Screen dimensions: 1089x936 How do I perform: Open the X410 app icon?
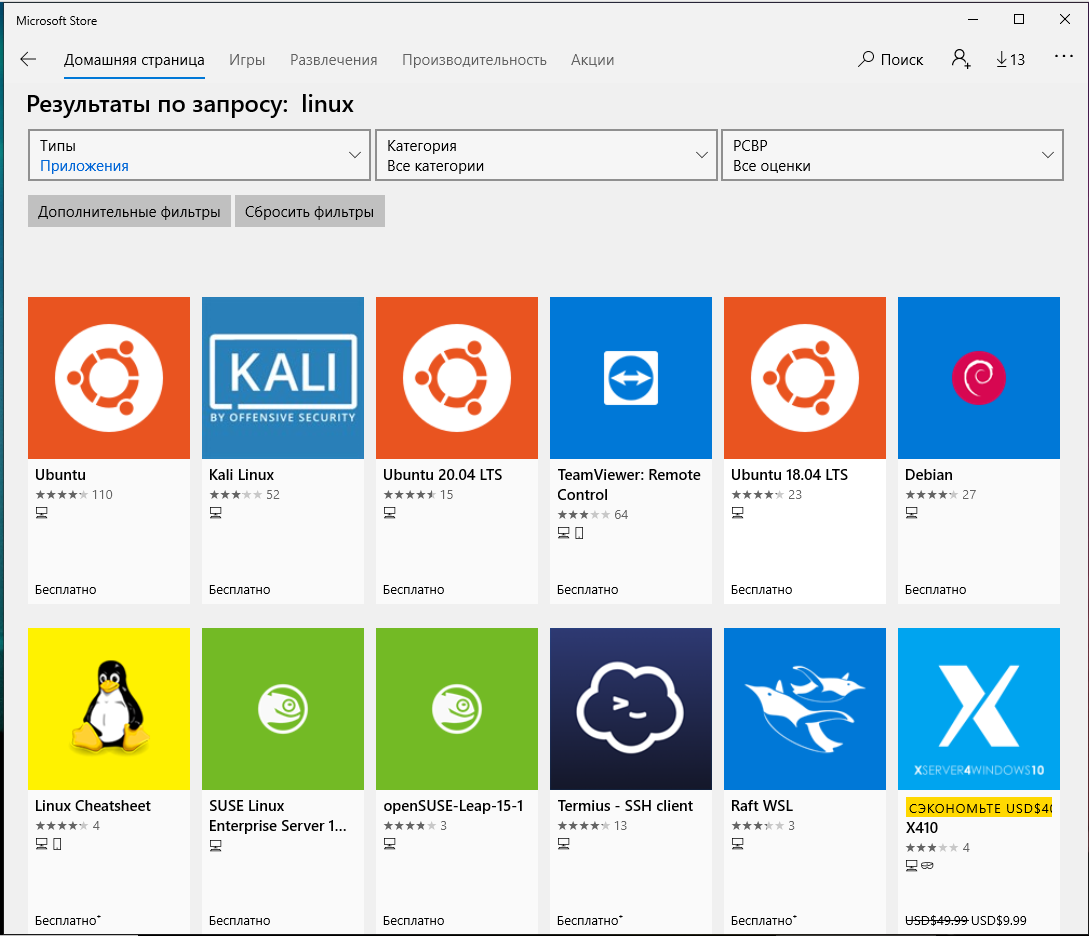pos(978,709)
